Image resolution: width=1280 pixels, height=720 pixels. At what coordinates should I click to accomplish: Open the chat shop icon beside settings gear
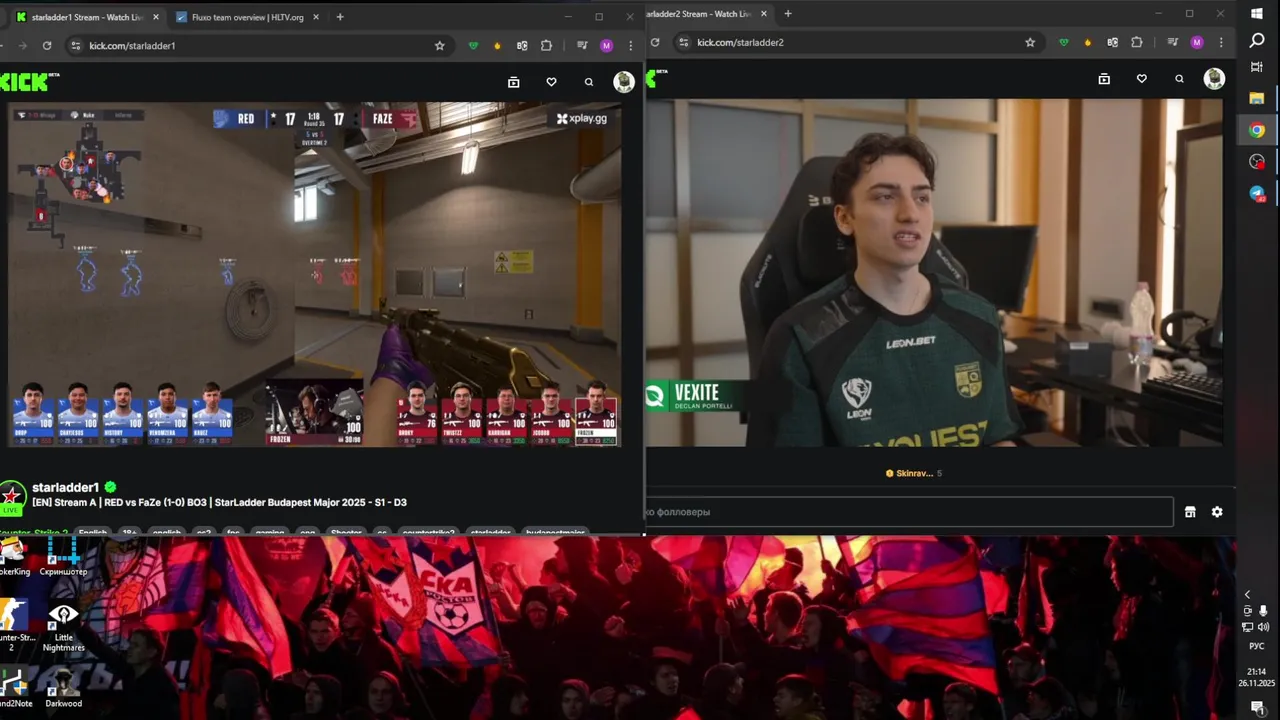(x=1190, y=512)
